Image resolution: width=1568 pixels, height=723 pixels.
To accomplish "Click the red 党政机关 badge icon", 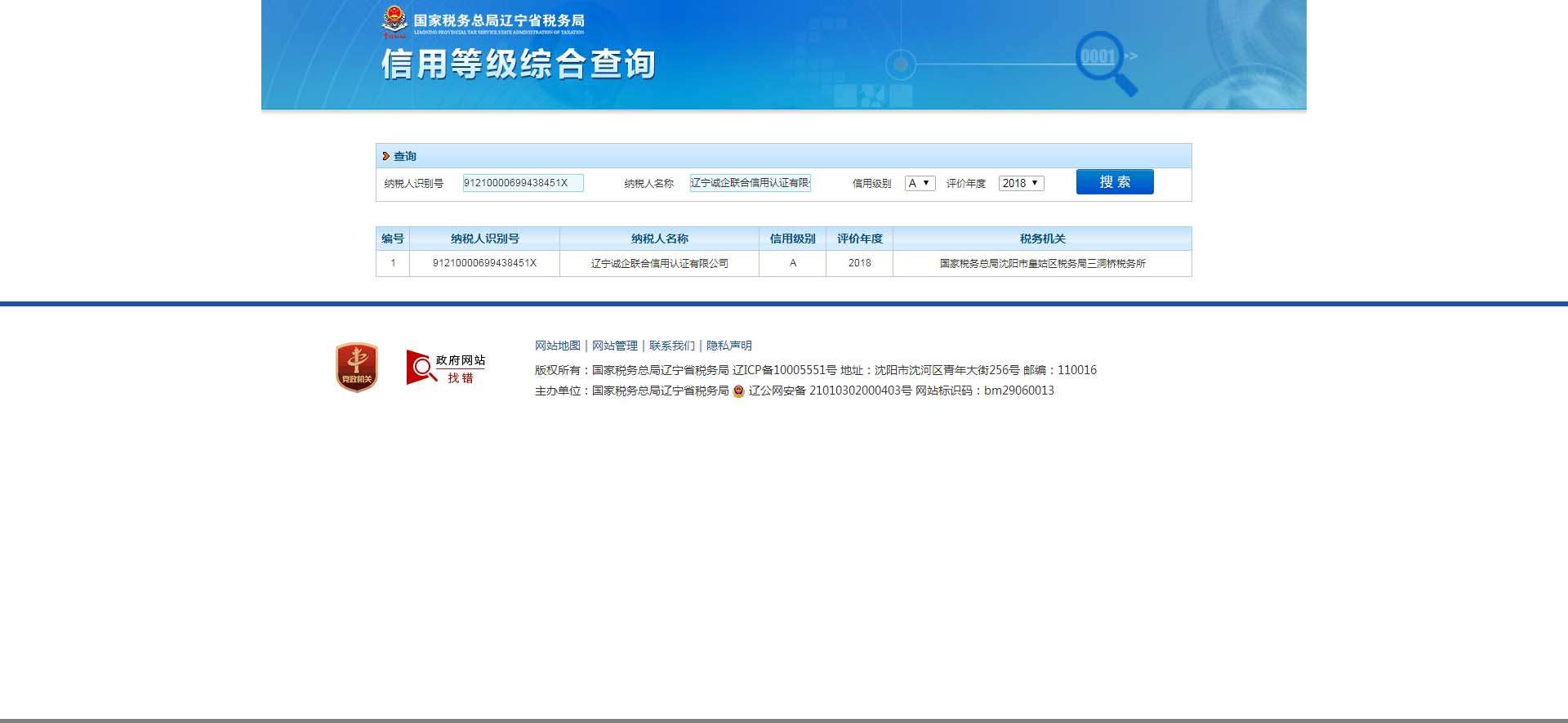I will [357, 367].
